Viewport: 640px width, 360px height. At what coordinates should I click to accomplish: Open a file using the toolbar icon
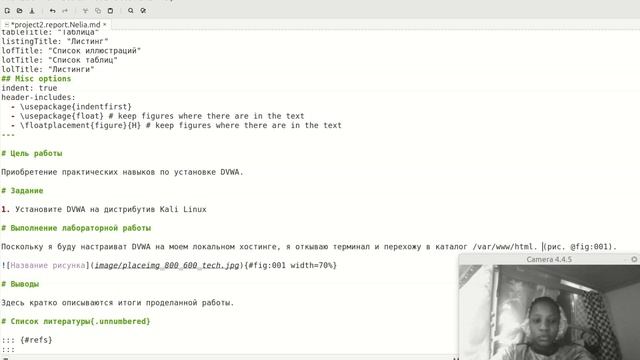20,11
